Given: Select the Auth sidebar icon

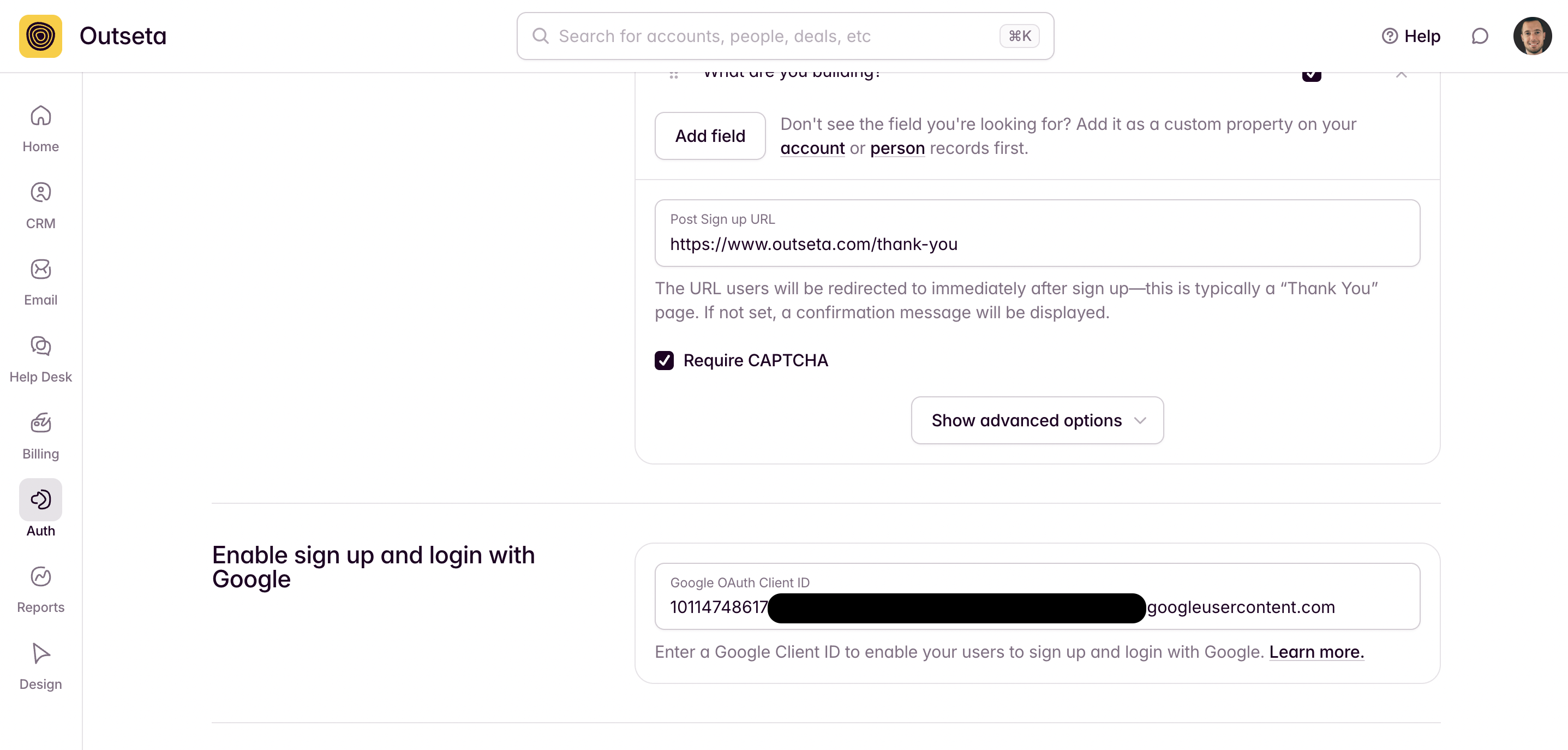Looking at the screenshot, I should pos(41,499).
